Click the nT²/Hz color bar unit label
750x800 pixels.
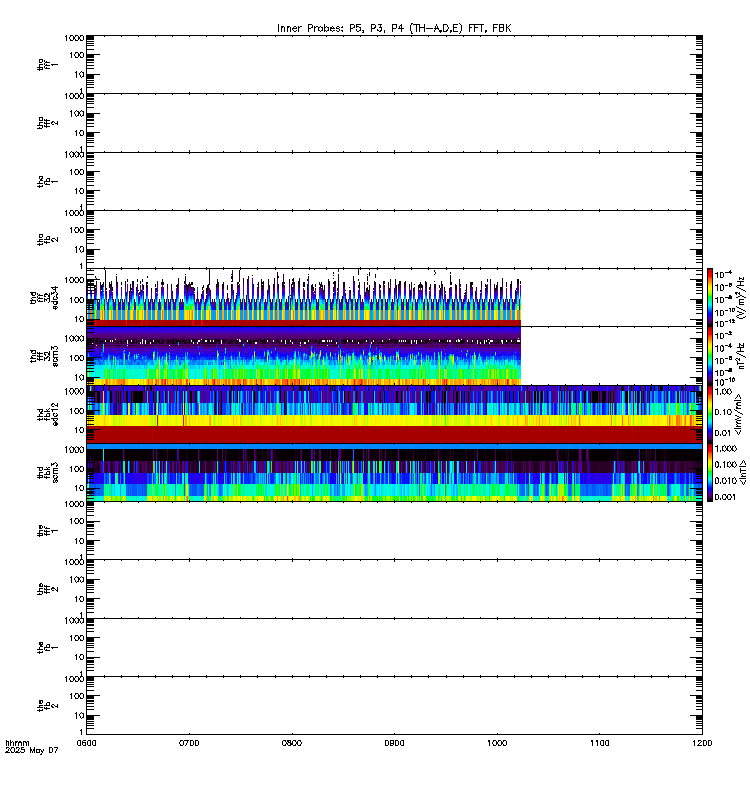[x=740, y=356]
